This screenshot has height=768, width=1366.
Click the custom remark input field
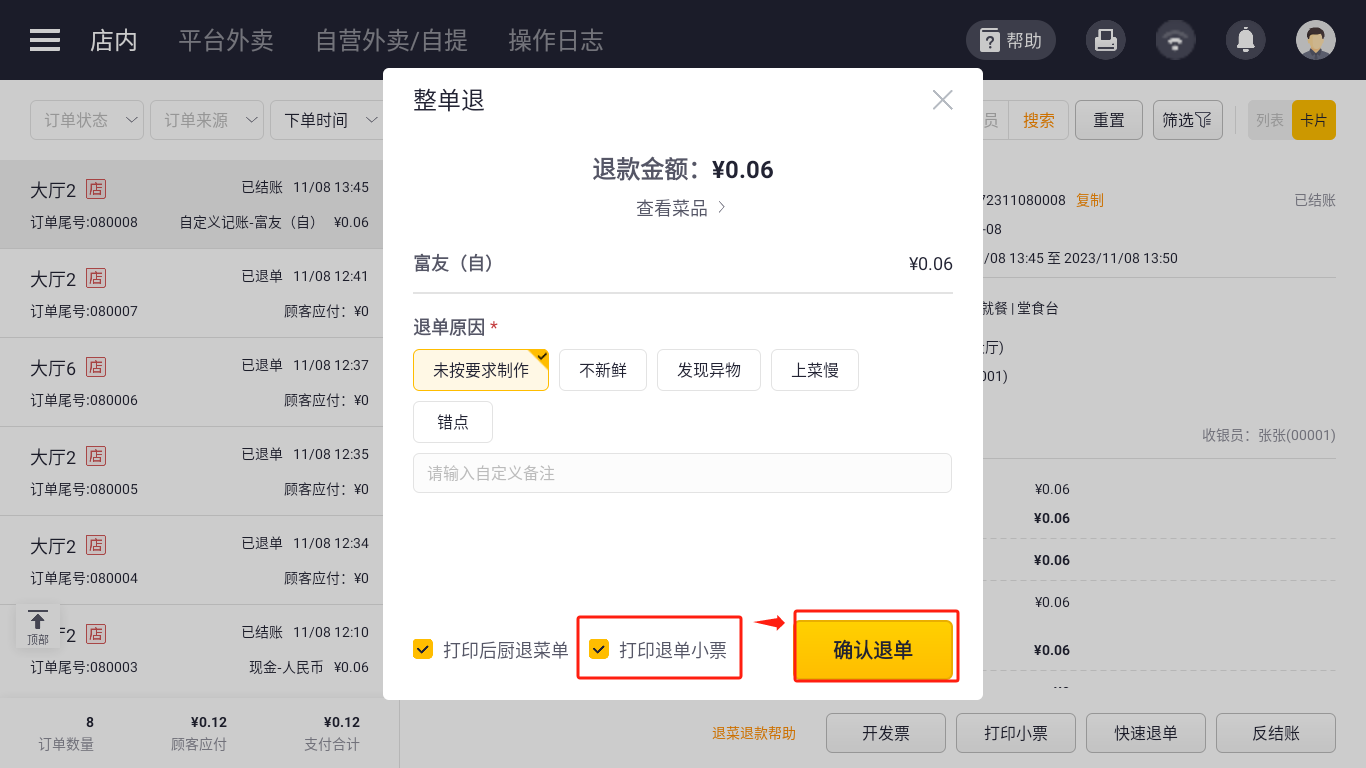tap(682, 473)
